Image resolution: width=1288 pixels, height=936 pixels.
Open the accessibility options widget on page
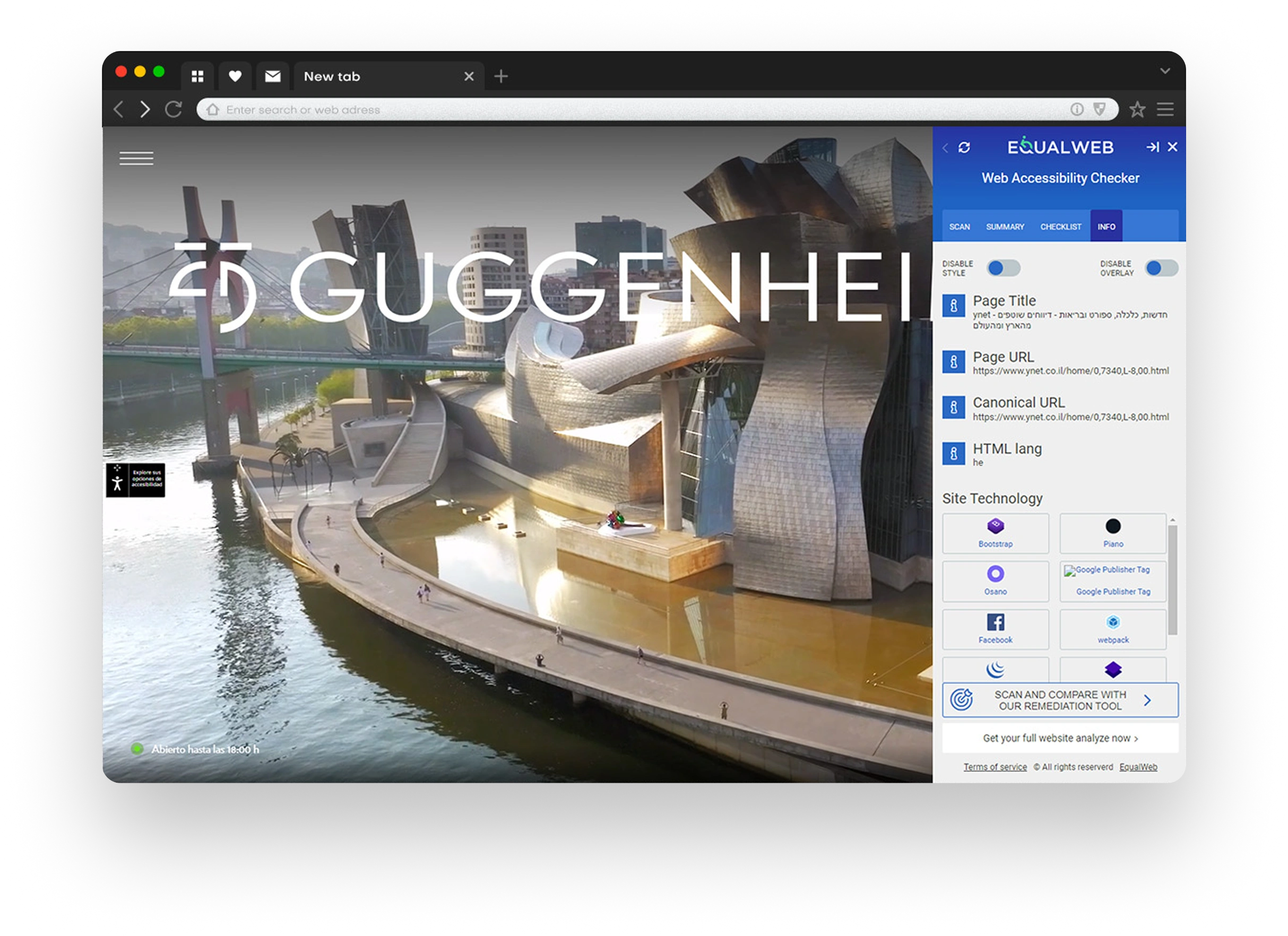pos(135,480)
